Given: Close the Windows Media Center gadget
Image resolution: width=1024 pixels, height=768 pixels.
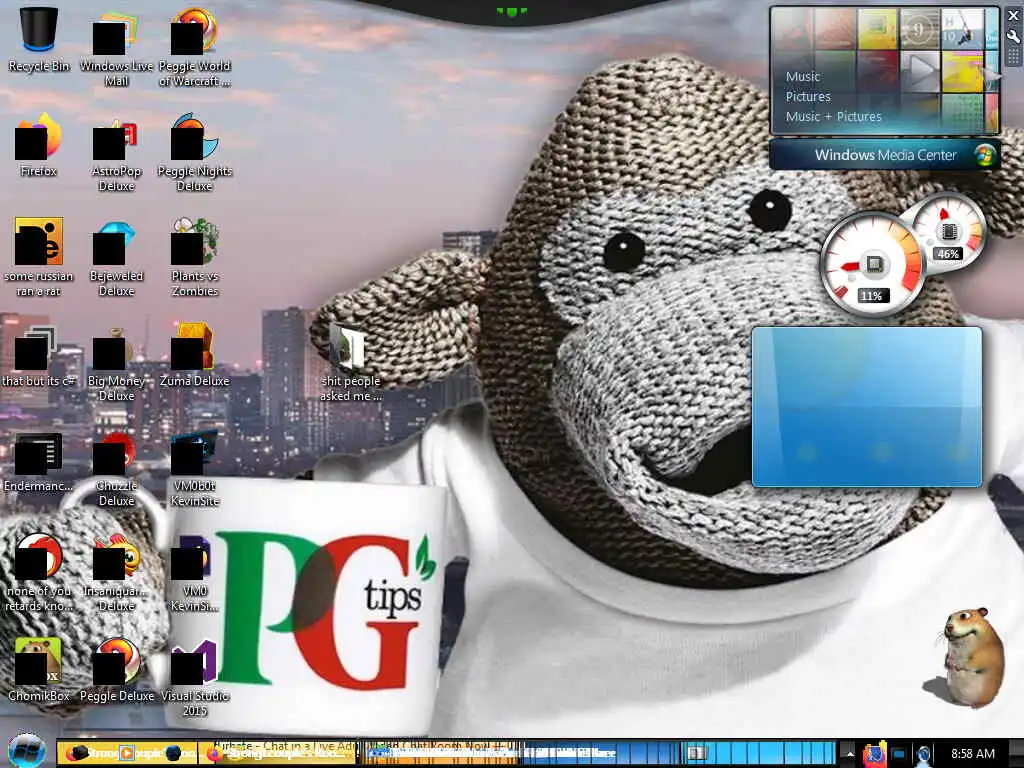Looking at the screenshot, I should 1014,16.
